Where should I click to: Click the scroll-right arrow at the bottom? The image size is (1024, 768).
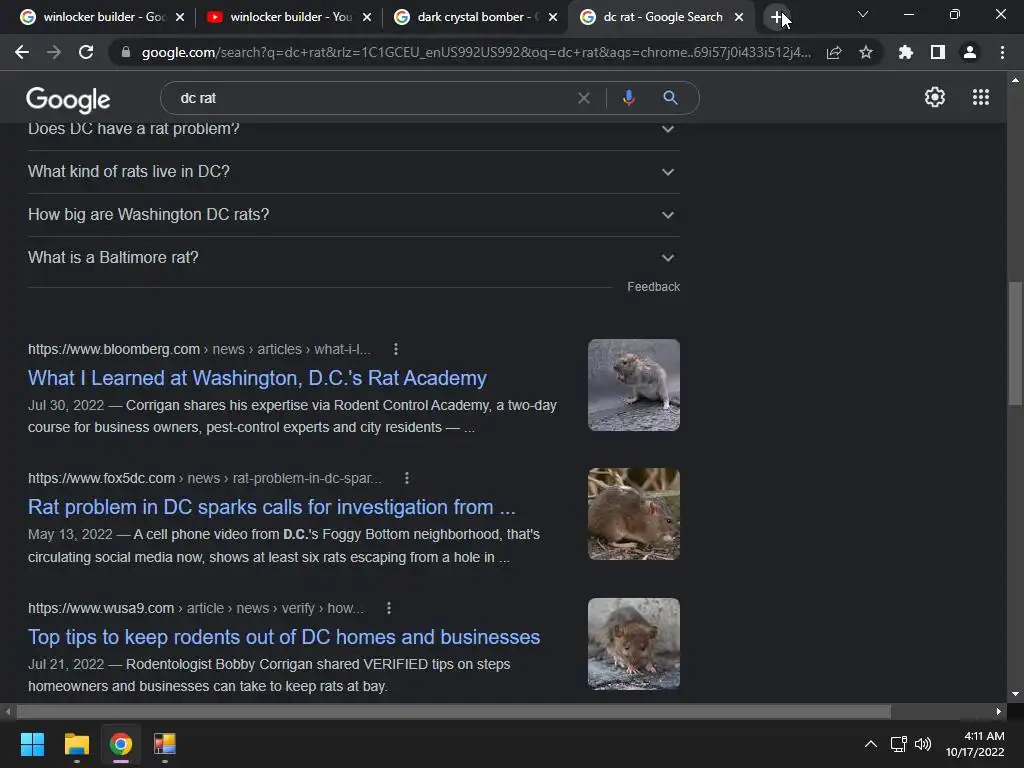pos(999,711)
